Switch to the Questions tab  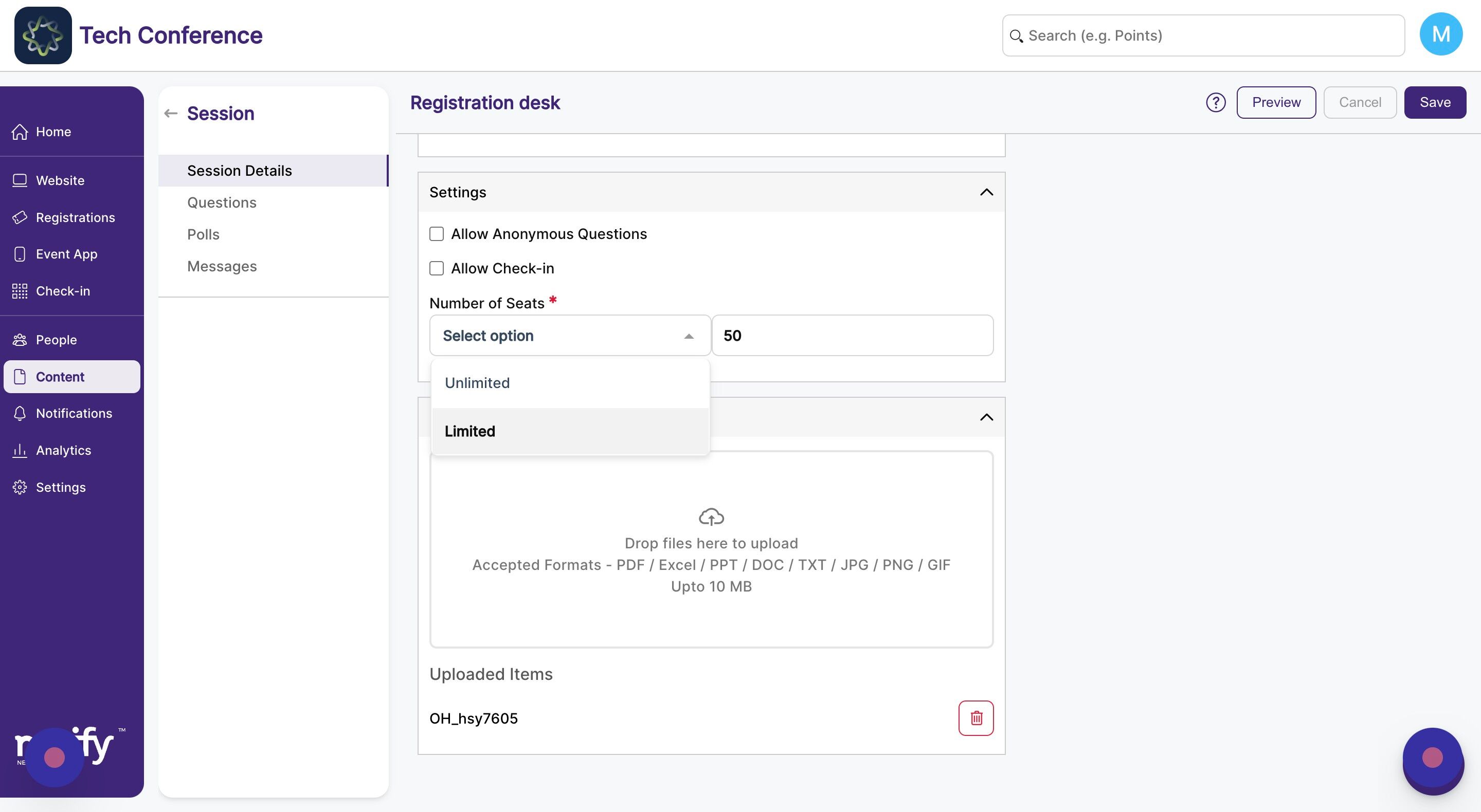pos(222,202)
